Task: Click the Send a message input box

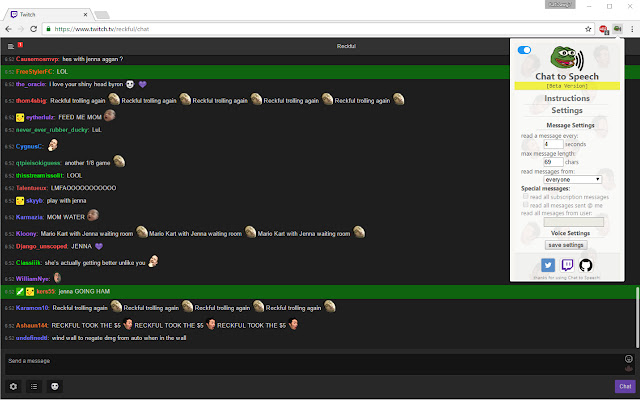Action: point(313,364)
